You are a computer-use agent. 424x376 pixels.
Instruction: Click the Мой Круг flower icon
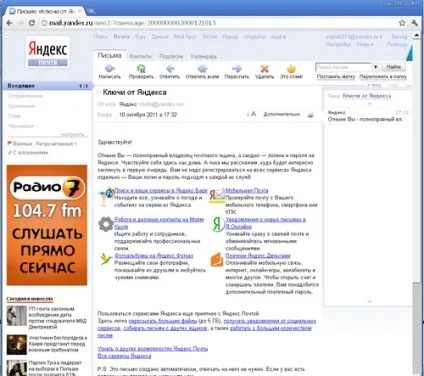click(x=106, y=224)
